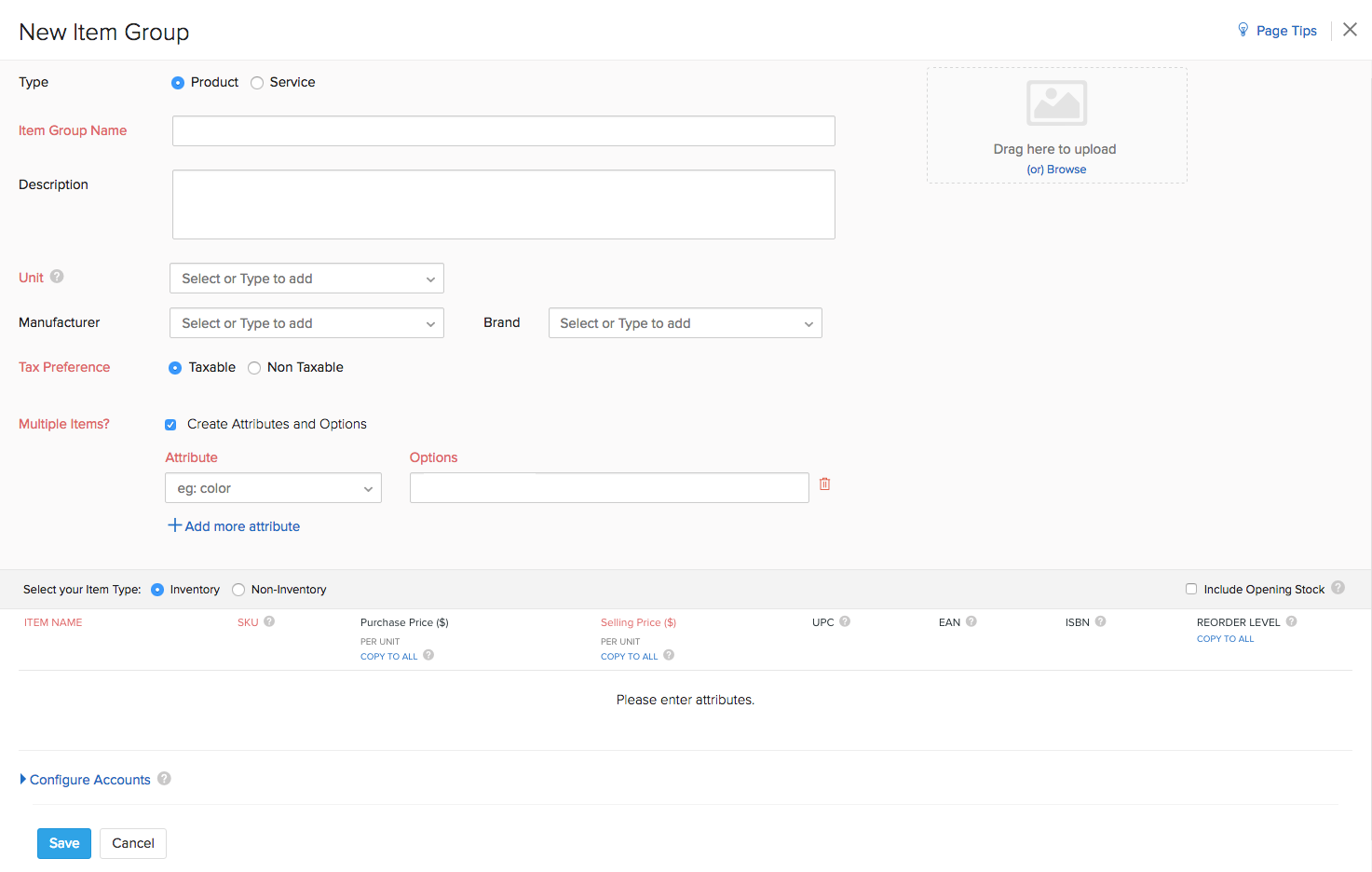
Task: Open the Unit dropdown
Action: click(306, 279)
